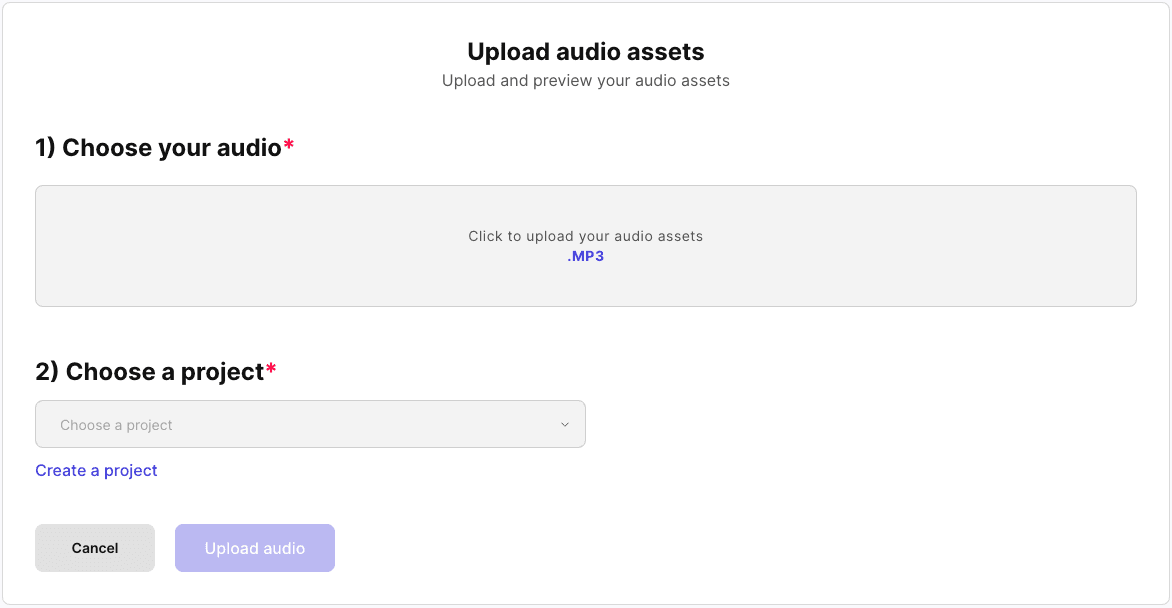Open the "Choose a project" dropdown

[x=310, y=424]
